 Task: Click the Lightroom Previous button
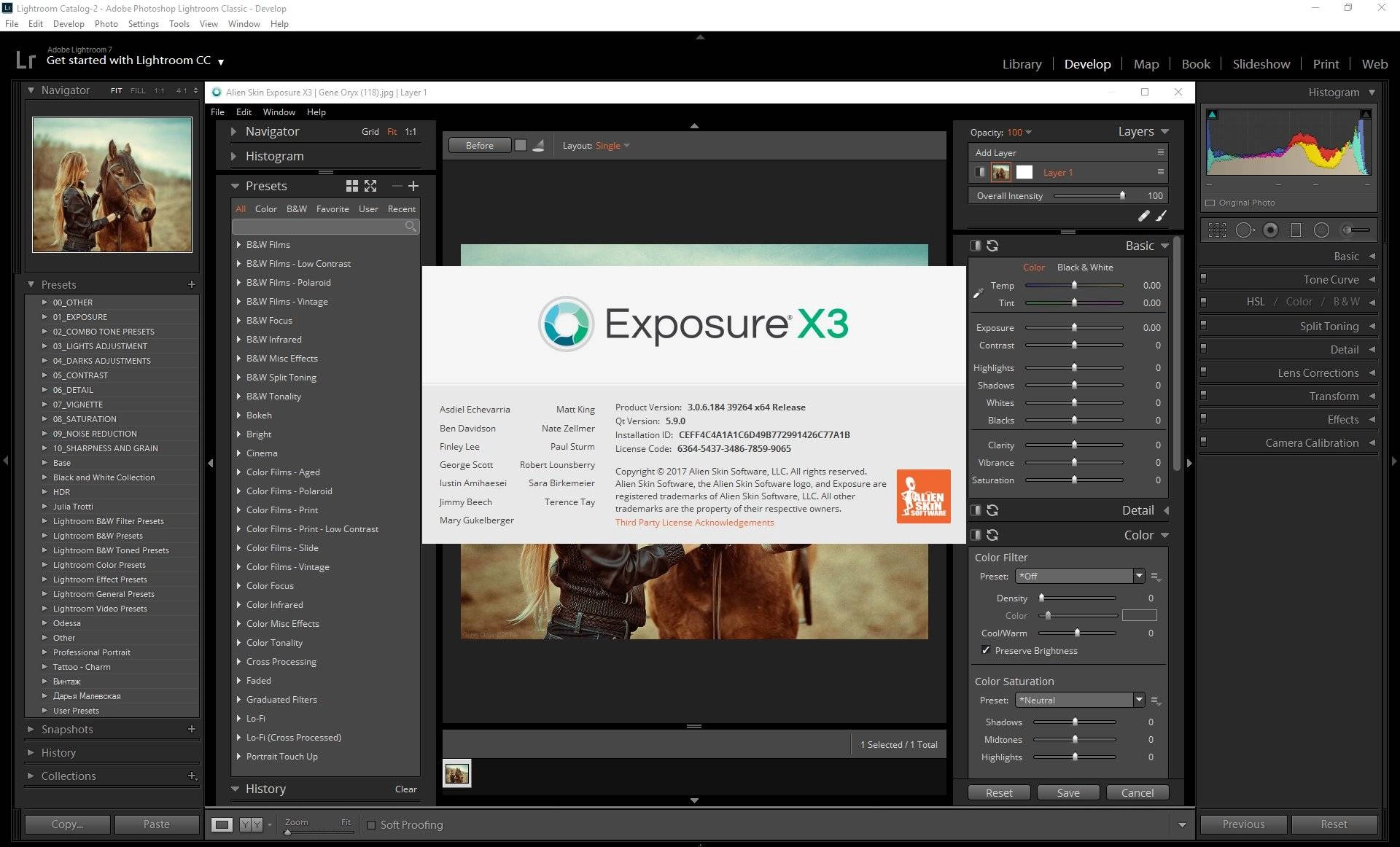(x=1244, y=824)
